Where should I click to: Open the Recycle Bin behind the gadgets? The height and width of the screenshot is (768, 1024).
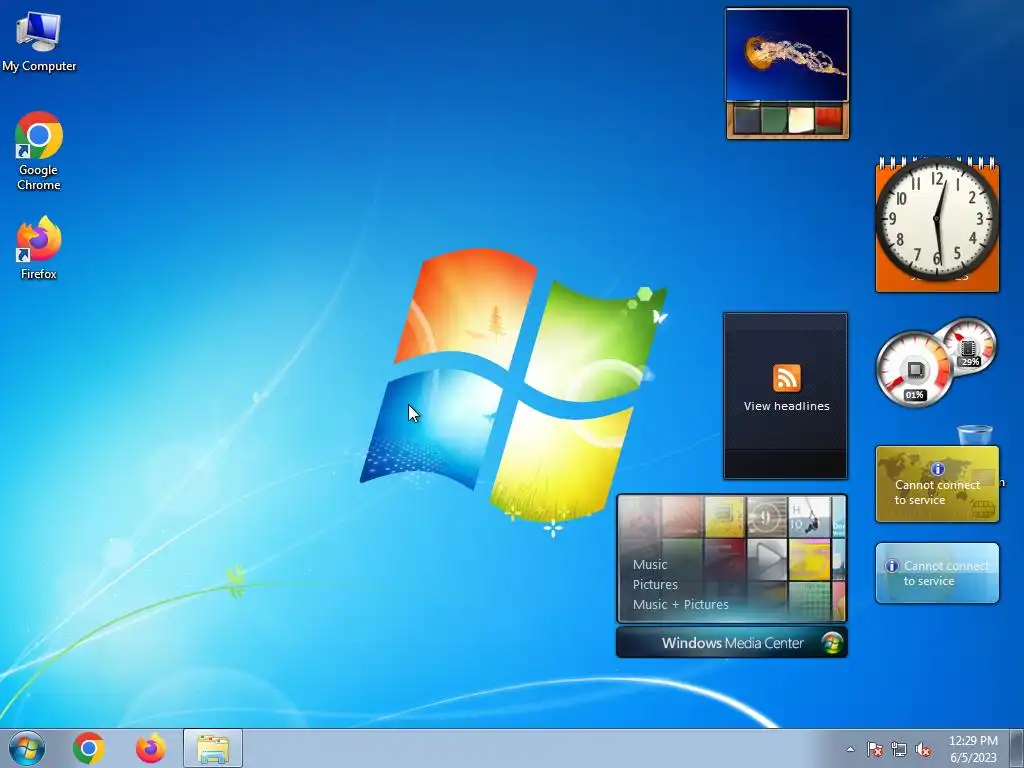click(x=974, y=435)
